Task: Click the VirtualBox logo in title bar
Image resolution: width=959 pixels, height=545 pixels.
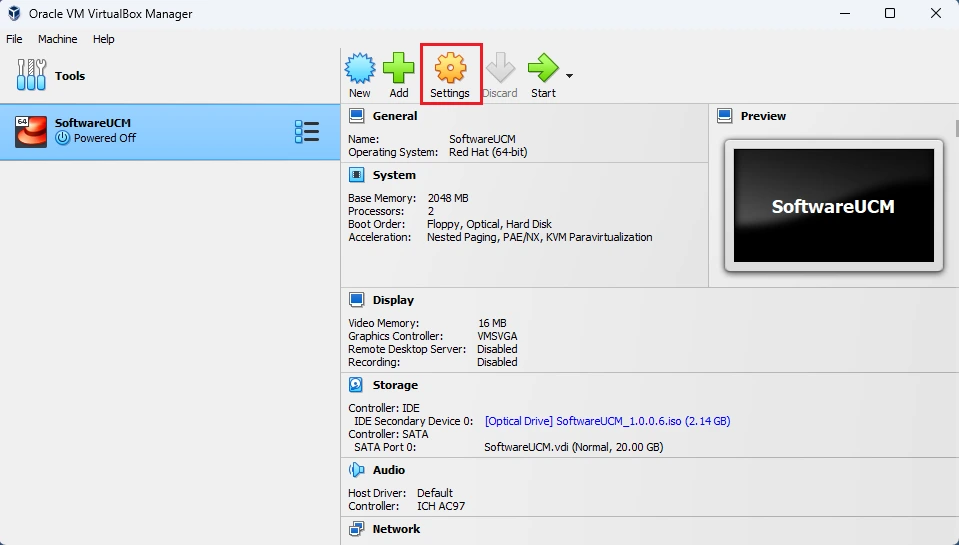Action: (x=13, y=13)
